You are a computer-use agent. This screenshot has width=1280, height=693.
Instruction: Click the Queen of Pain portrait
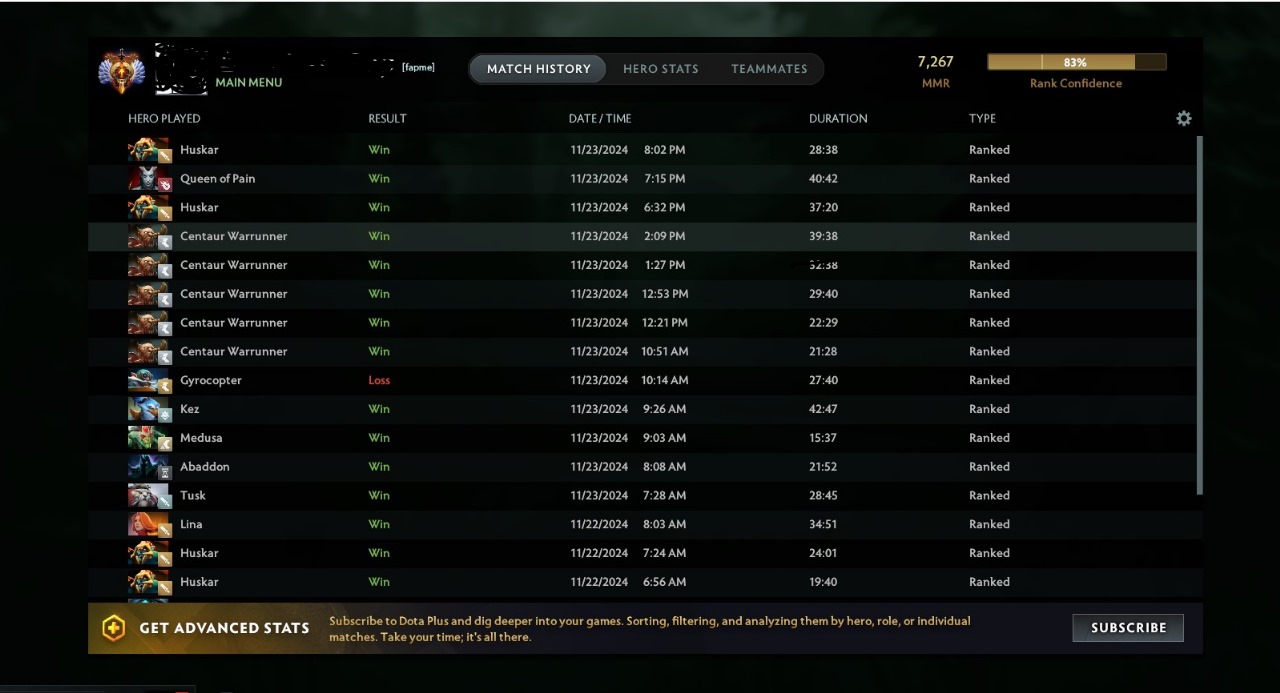coord(149,178)
